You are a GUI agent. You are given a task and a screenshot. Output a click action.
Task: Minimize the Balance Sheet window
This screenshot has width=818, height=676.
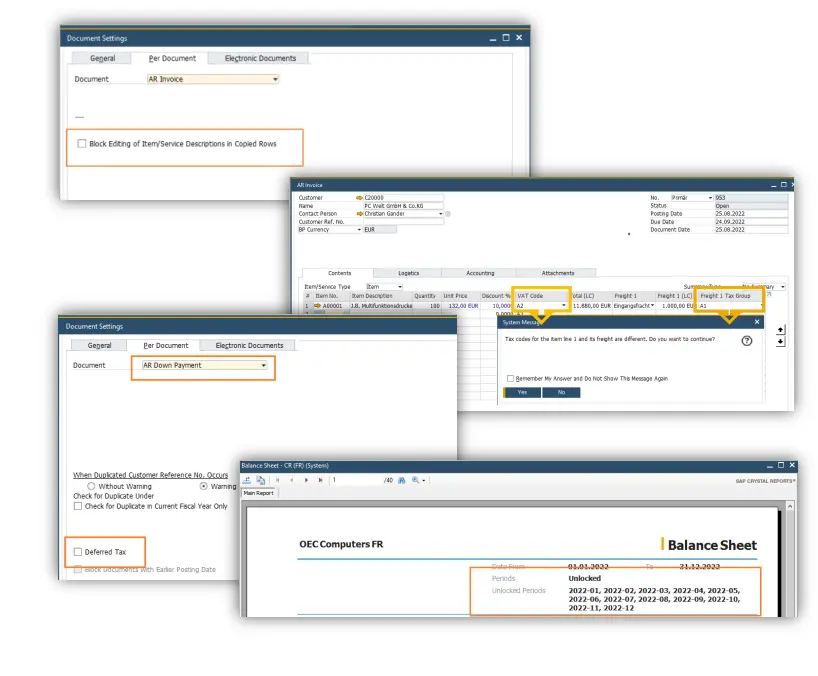[769, 465]
